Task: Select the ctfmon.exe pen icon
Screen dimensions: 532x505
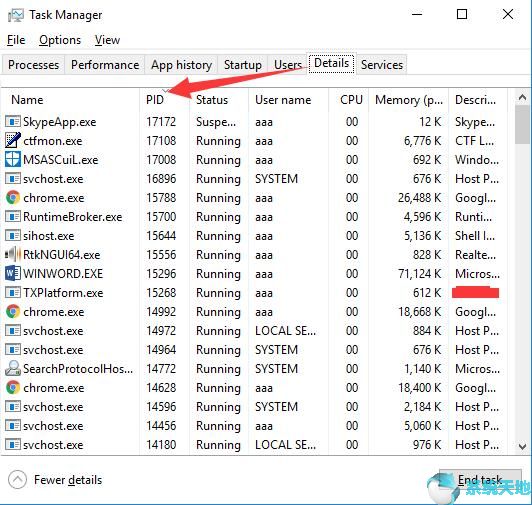Action: pos(13,141)
